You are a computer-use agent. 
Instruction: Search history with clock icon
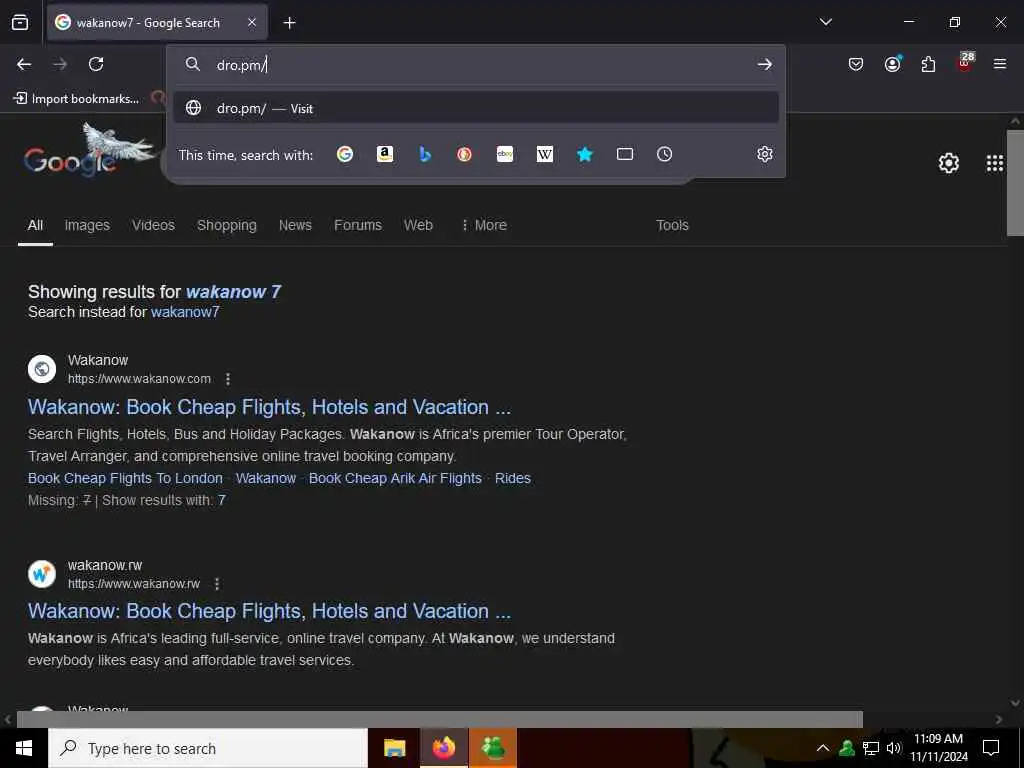click(x=664, y=154)
